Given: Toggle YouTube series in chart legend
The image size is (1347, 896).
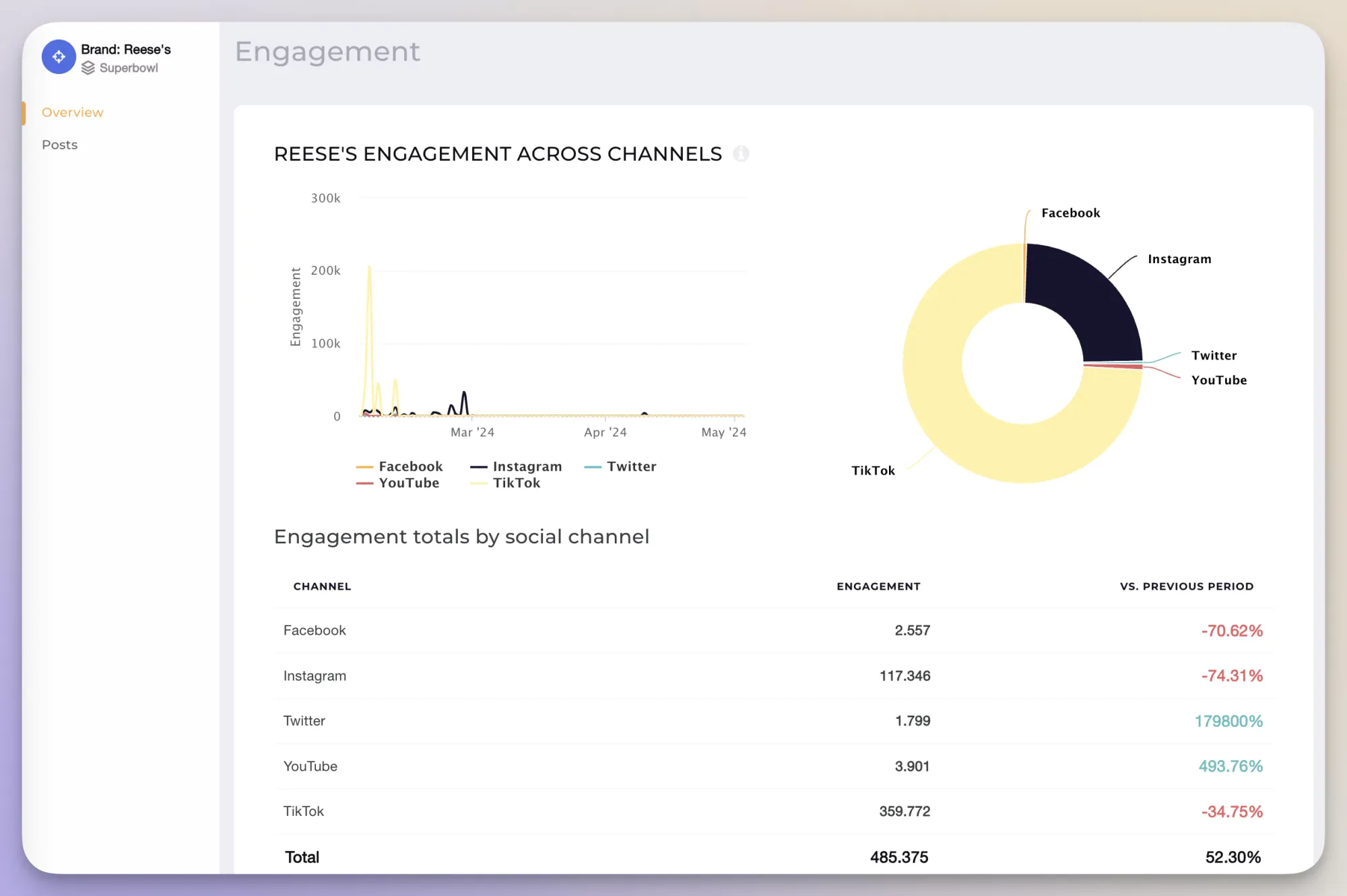Looking at the screenshot, I should pyautogui.click(x=397, y=483).
